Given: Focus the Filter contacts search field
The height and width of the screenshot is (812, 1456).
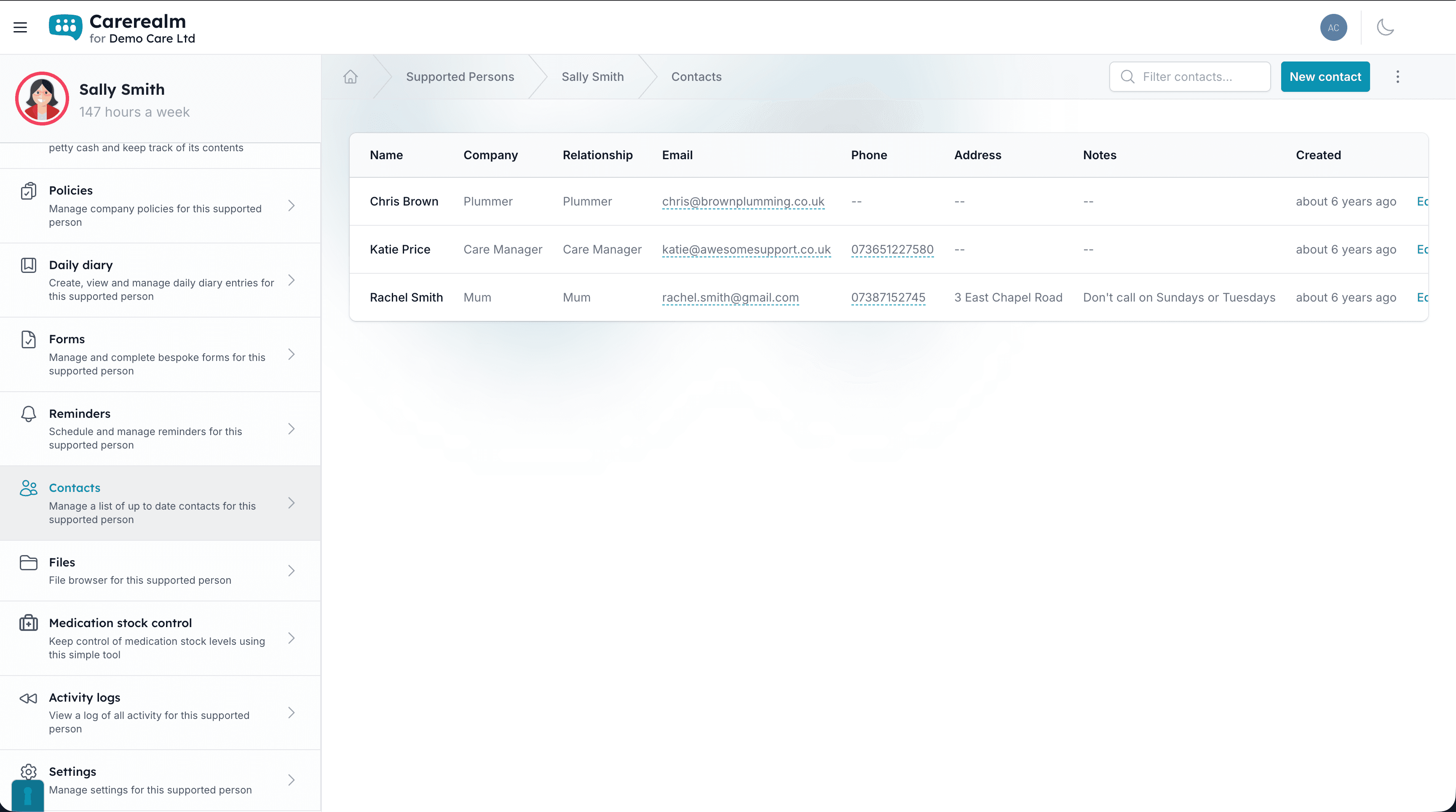Looking at the screenshot, I should click(1190, 77).
